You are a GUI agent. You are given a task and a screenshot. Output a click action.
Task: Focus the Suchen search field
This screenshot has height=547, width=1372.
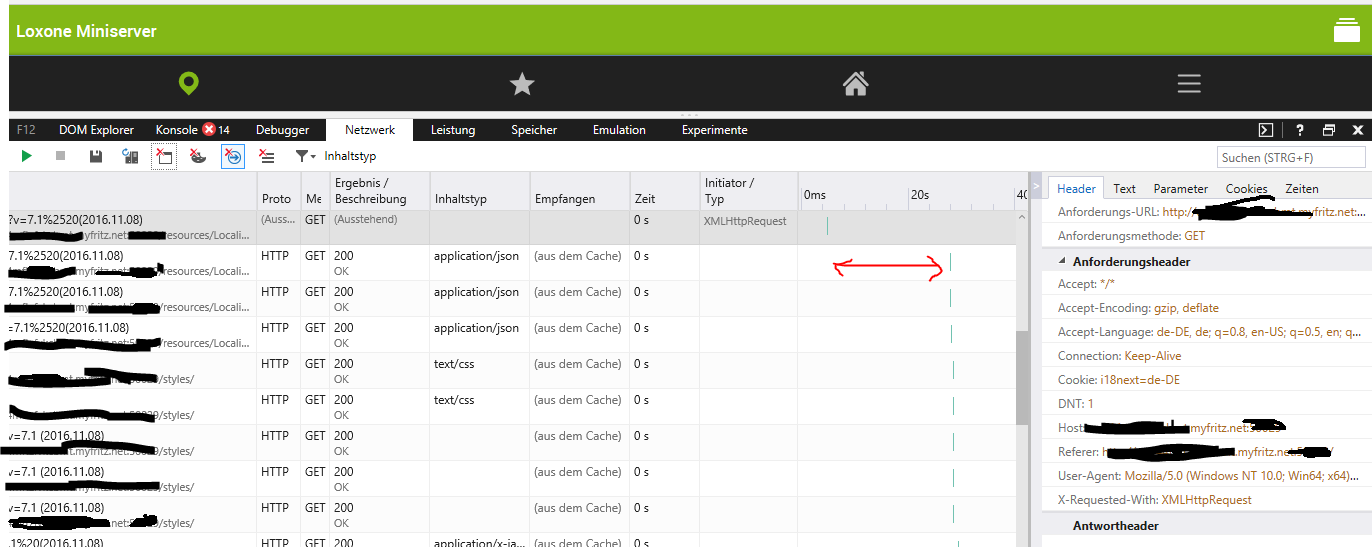point(1291,157)
